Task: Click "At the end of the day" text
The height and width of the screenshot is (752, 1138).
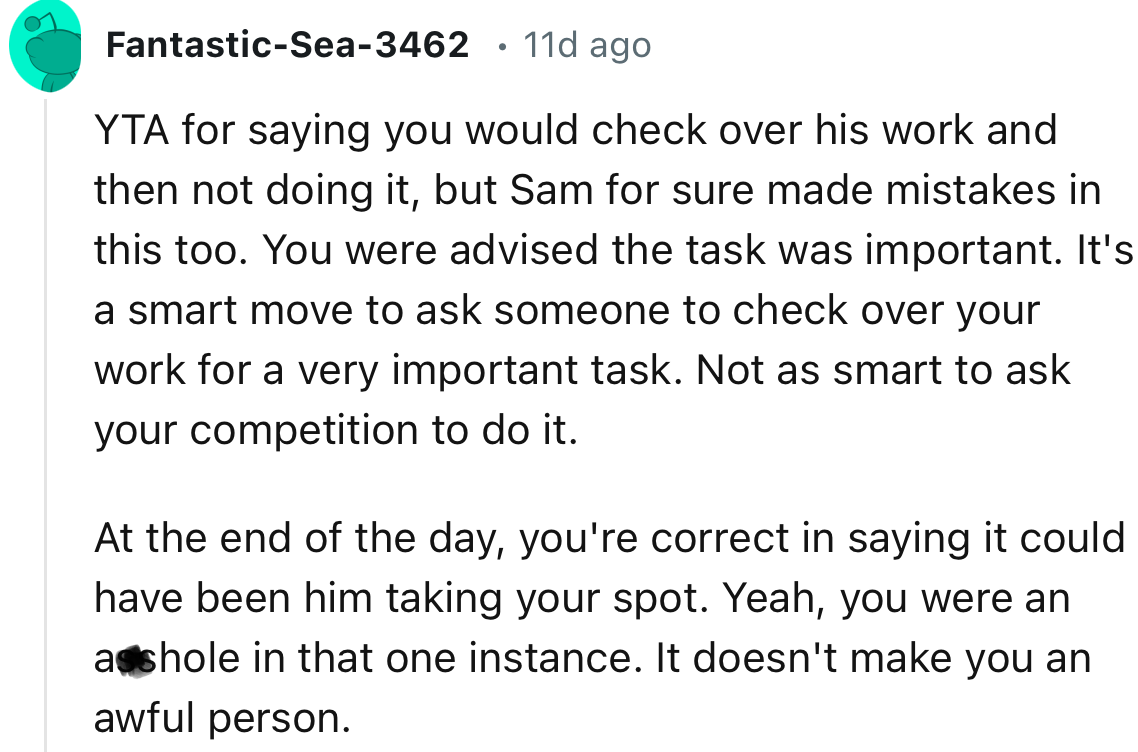Action: click(300, 540)
